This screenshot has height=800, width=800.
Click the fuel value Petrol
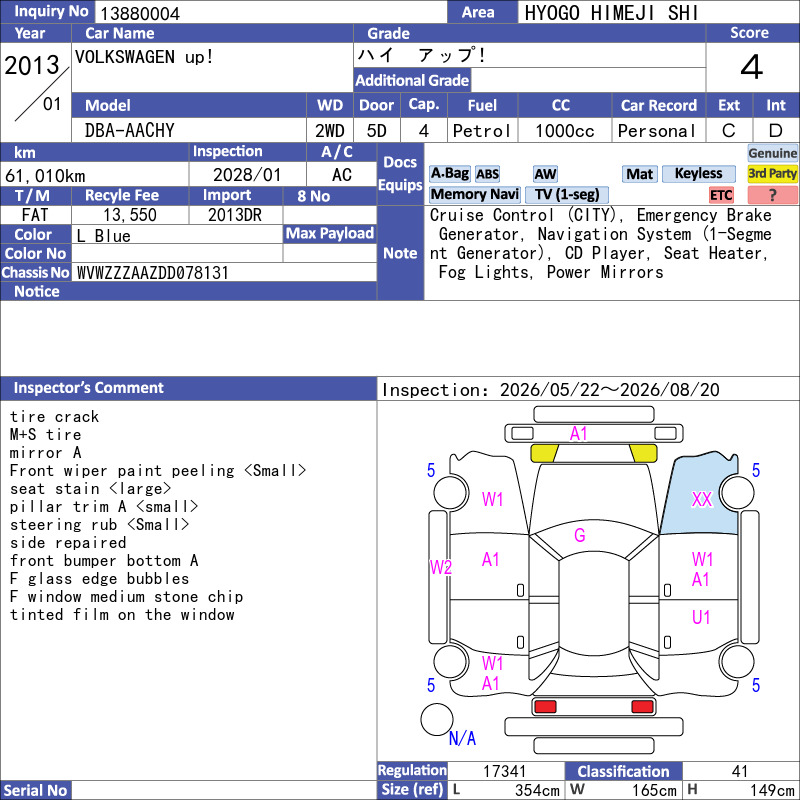(x=482, y=131)
